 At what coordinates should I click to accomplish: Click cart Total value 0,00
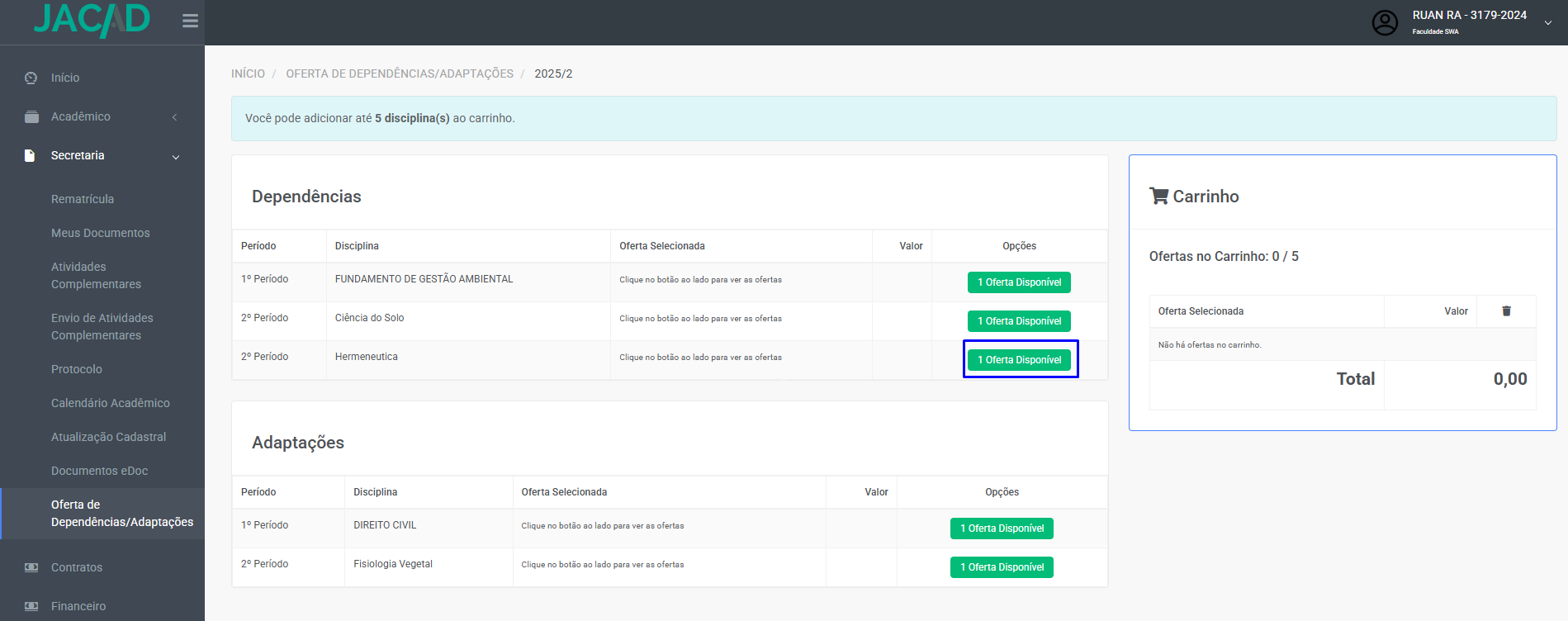[1510, 379]
